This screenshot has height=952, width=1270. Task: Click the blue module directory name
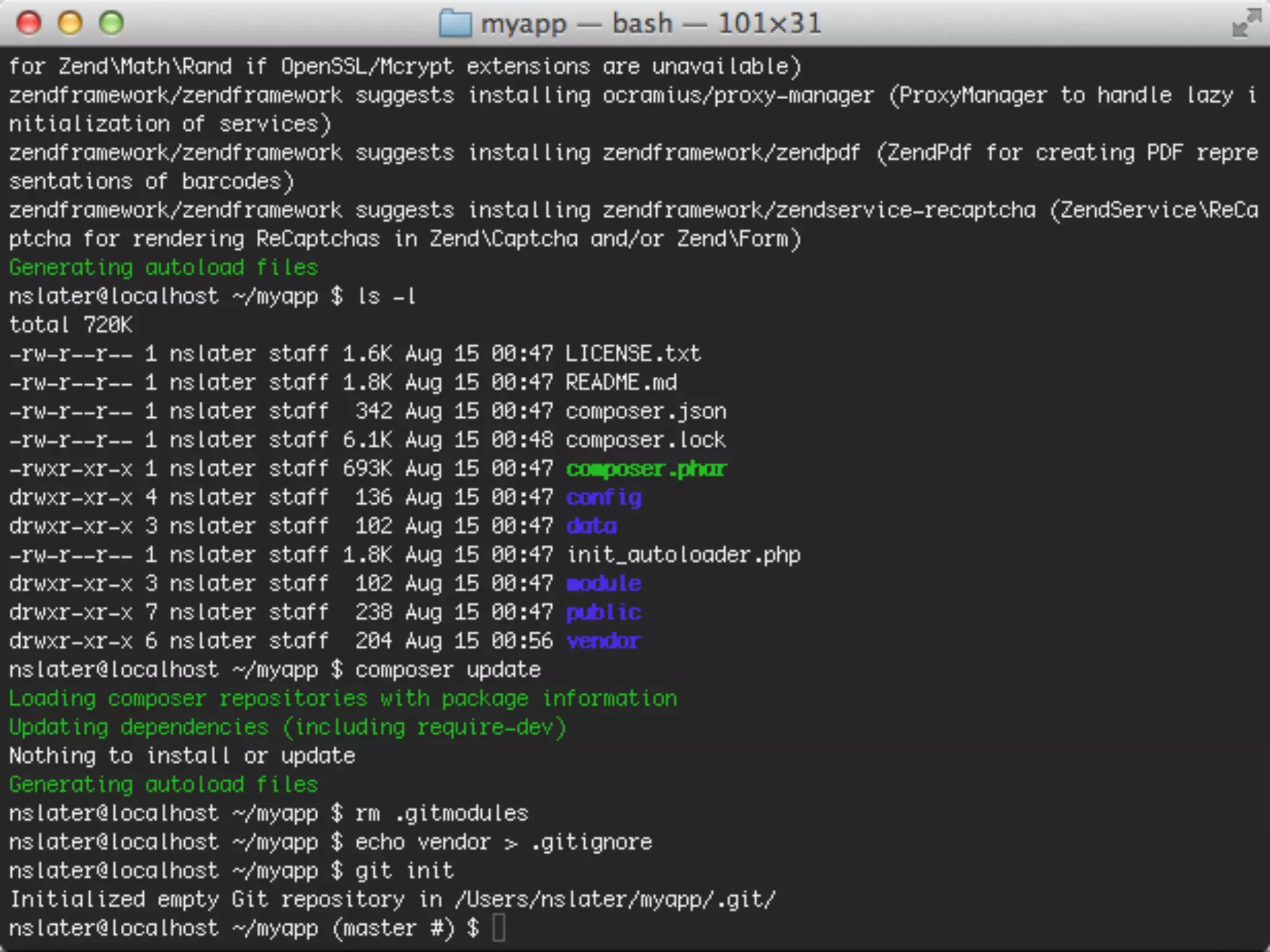(603, 584)
